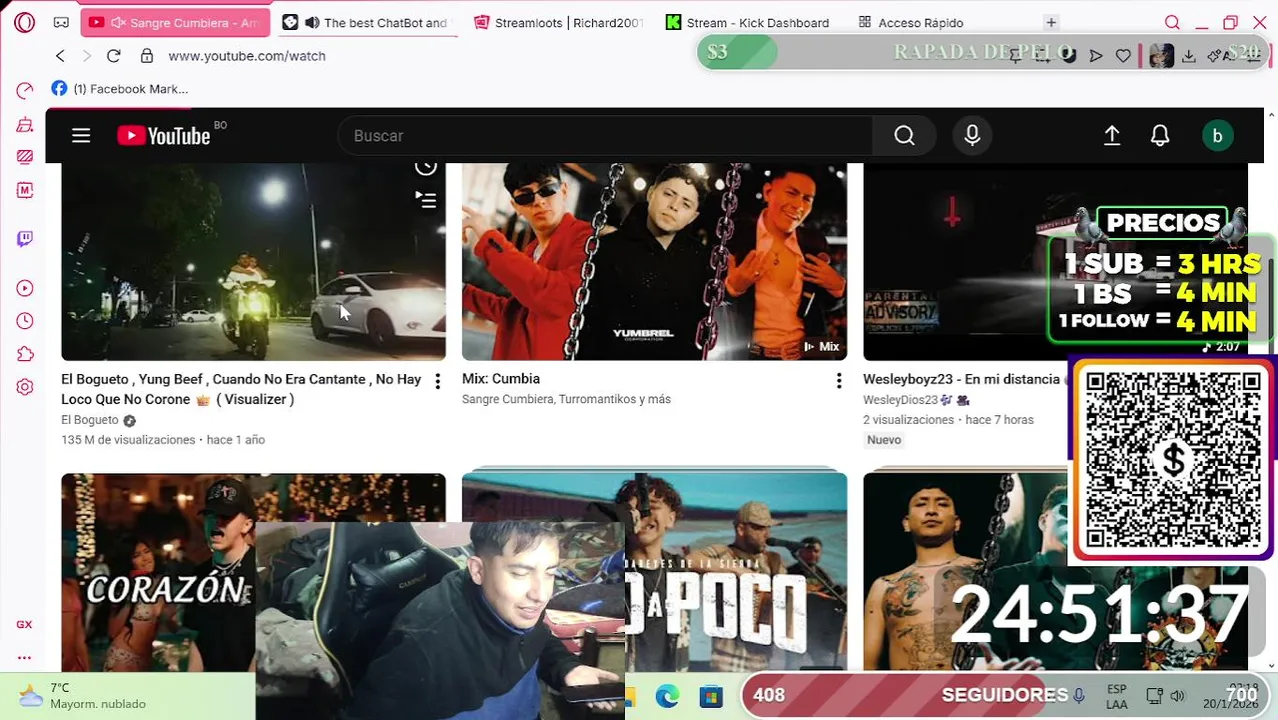
Task: Click the Opera download icon in toolbar
Action: click(1188, 56)
